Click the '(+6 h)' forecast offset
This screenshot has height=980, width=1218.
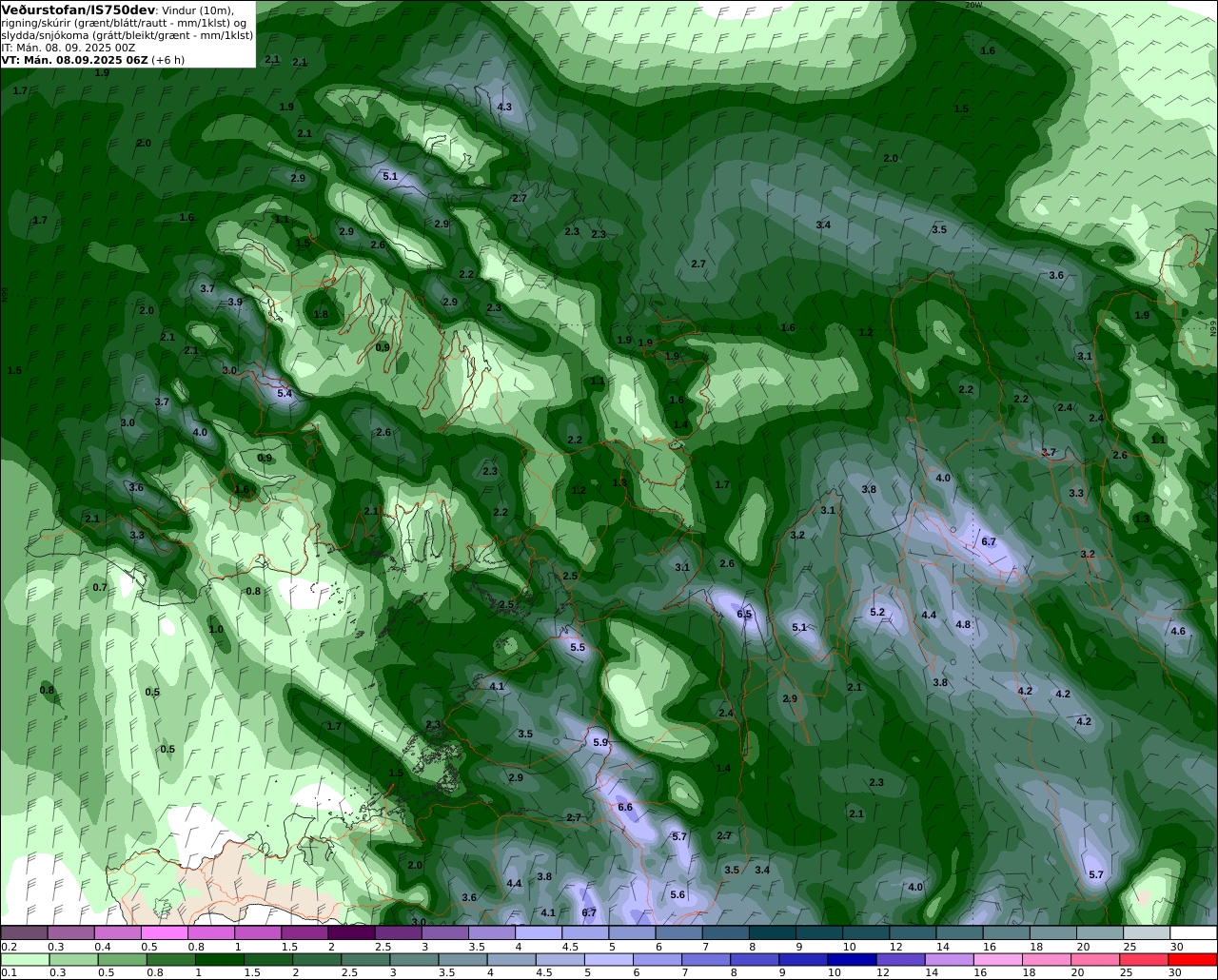point(168,59)
